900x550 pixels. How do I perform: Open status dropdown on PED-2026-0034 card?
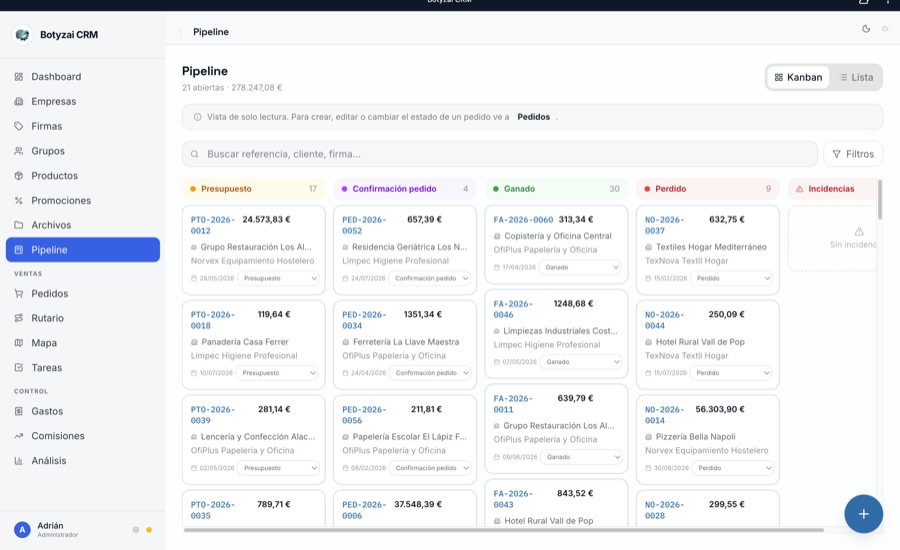click(430, 373)
